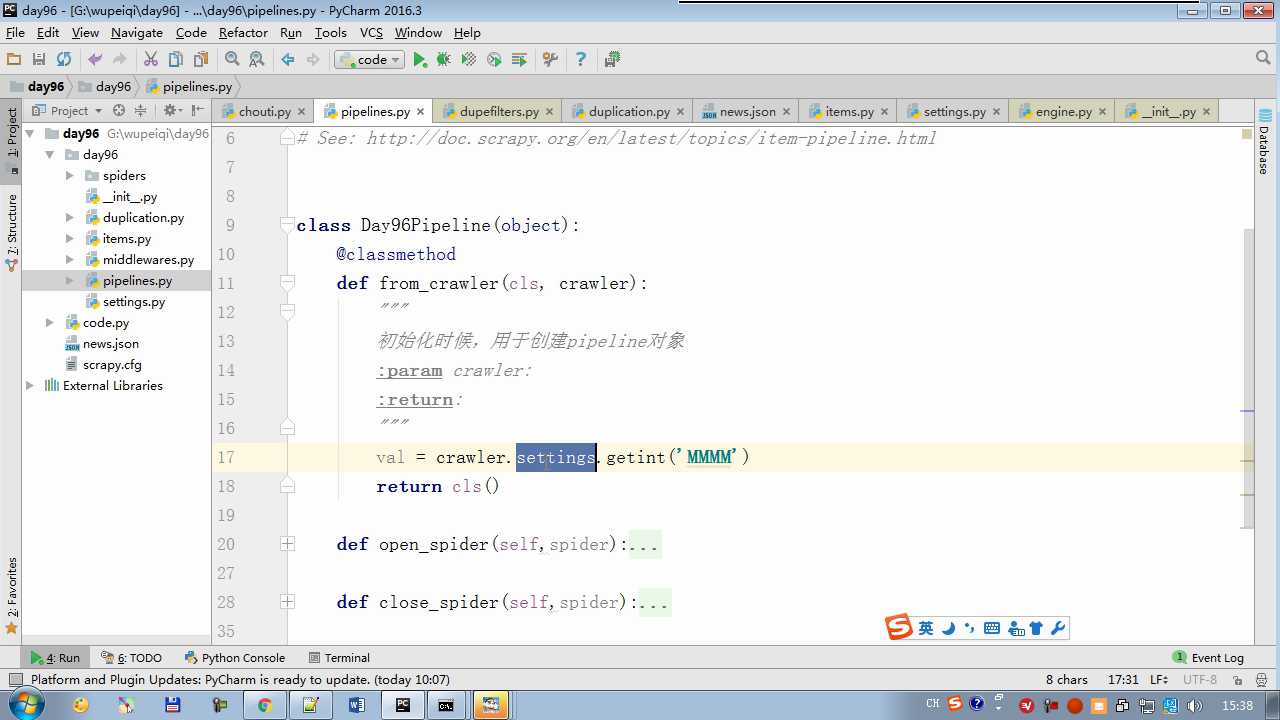Collapse All in the Project panel
Screen dimensions: 1280x720
pos(140,111)
